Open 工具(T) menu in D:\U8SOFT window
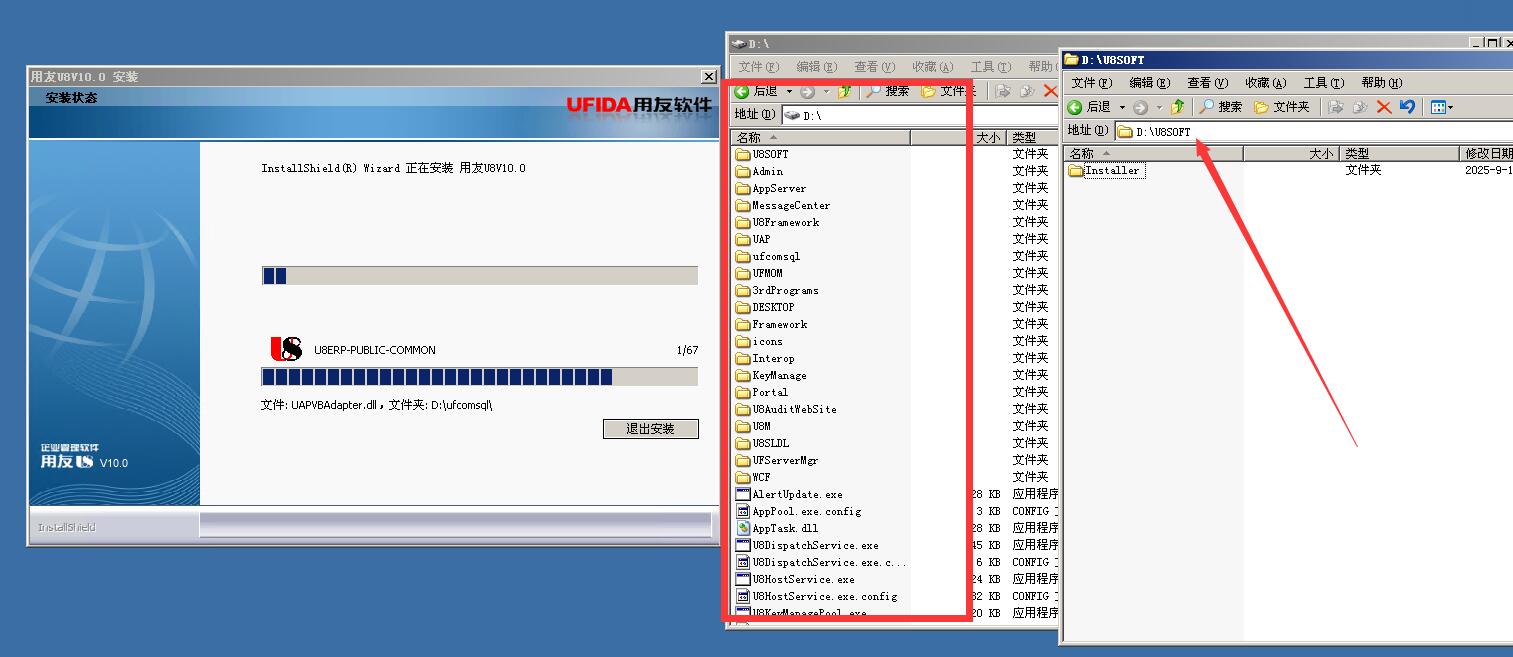 click(1324, 83)
